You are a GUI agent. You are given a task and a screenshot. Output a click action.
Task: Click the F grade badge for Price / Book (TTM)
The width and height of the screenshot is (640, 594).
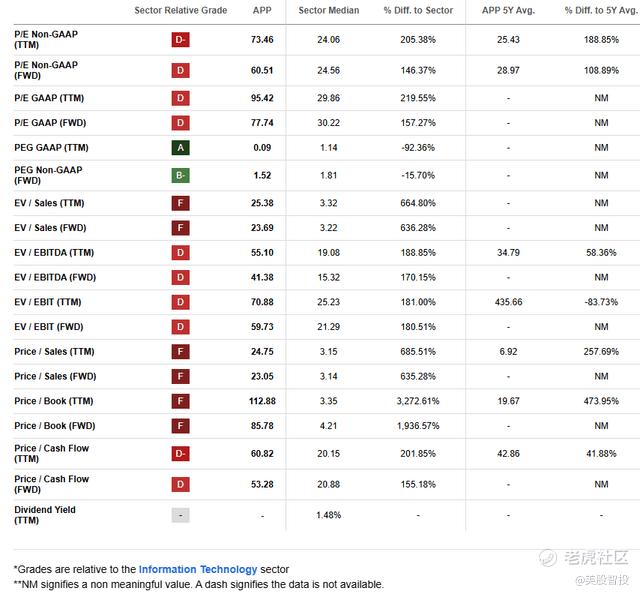click(180, 401)
